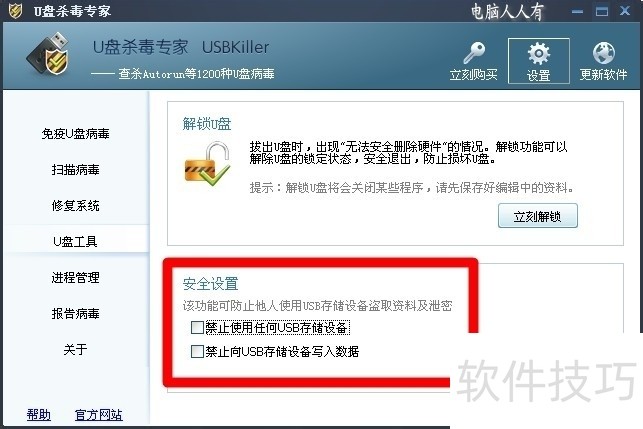Minimize the U盘杀毒专家 window
This screenshot has width=643, height=429.
pyautogui.click(x=577, y=11)
